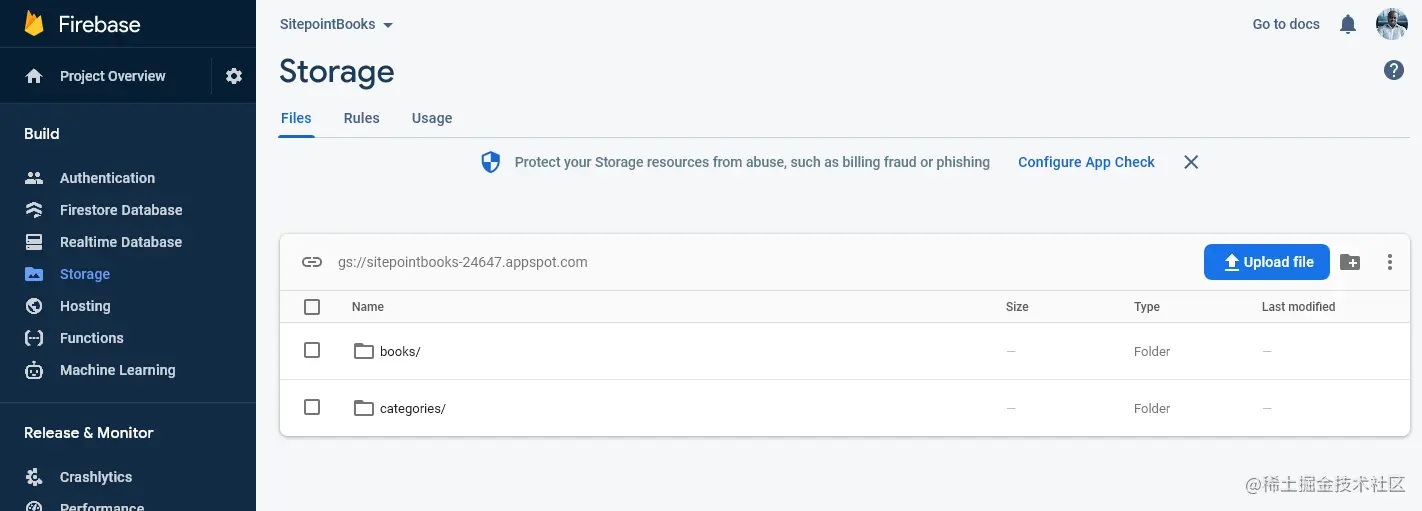Viewport: 1422px width, 511px height.
Task: Click the Storage image icon in sidebar
Action: coord(34,274)
